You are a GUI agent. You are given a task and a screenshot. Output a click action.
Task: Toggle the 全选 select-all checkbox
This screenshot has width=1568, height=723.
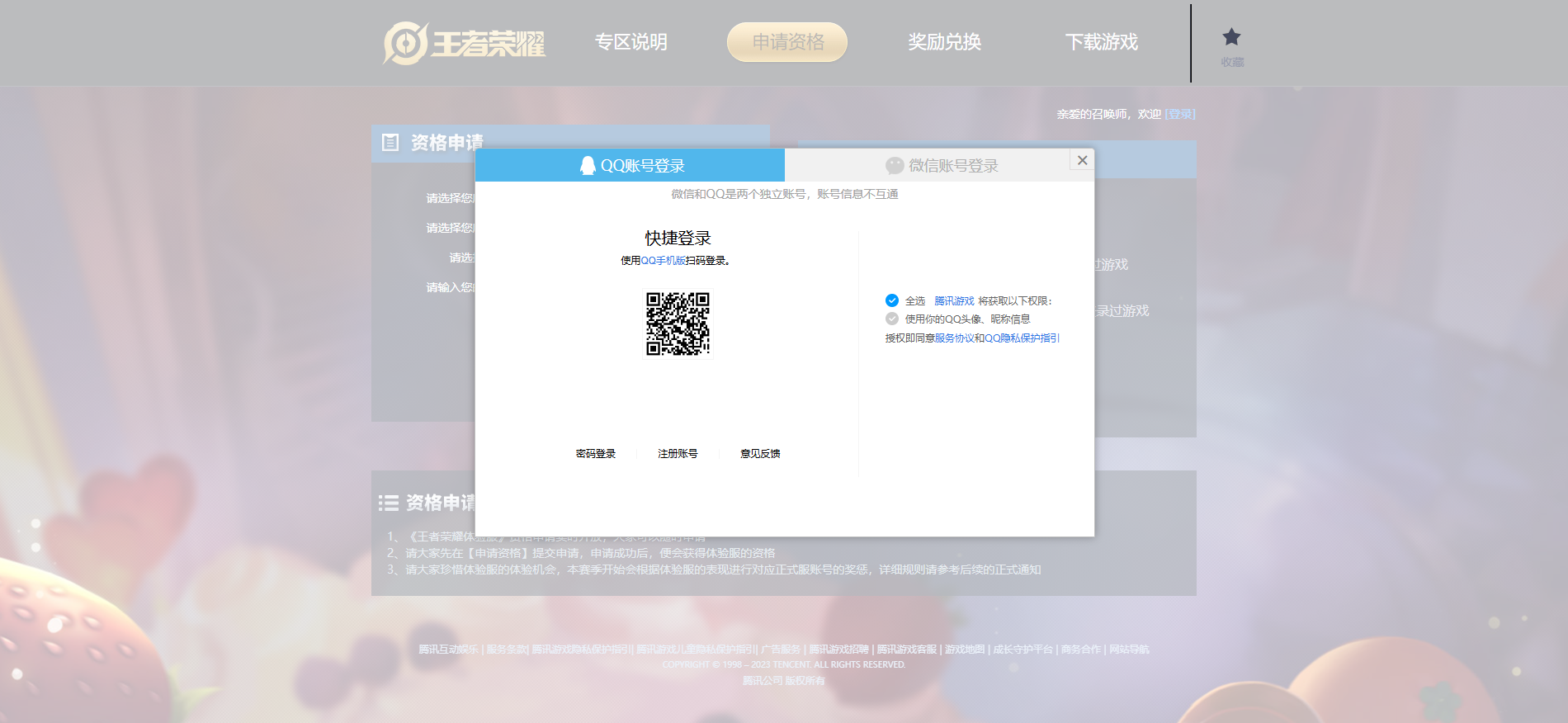click(892, 300)
